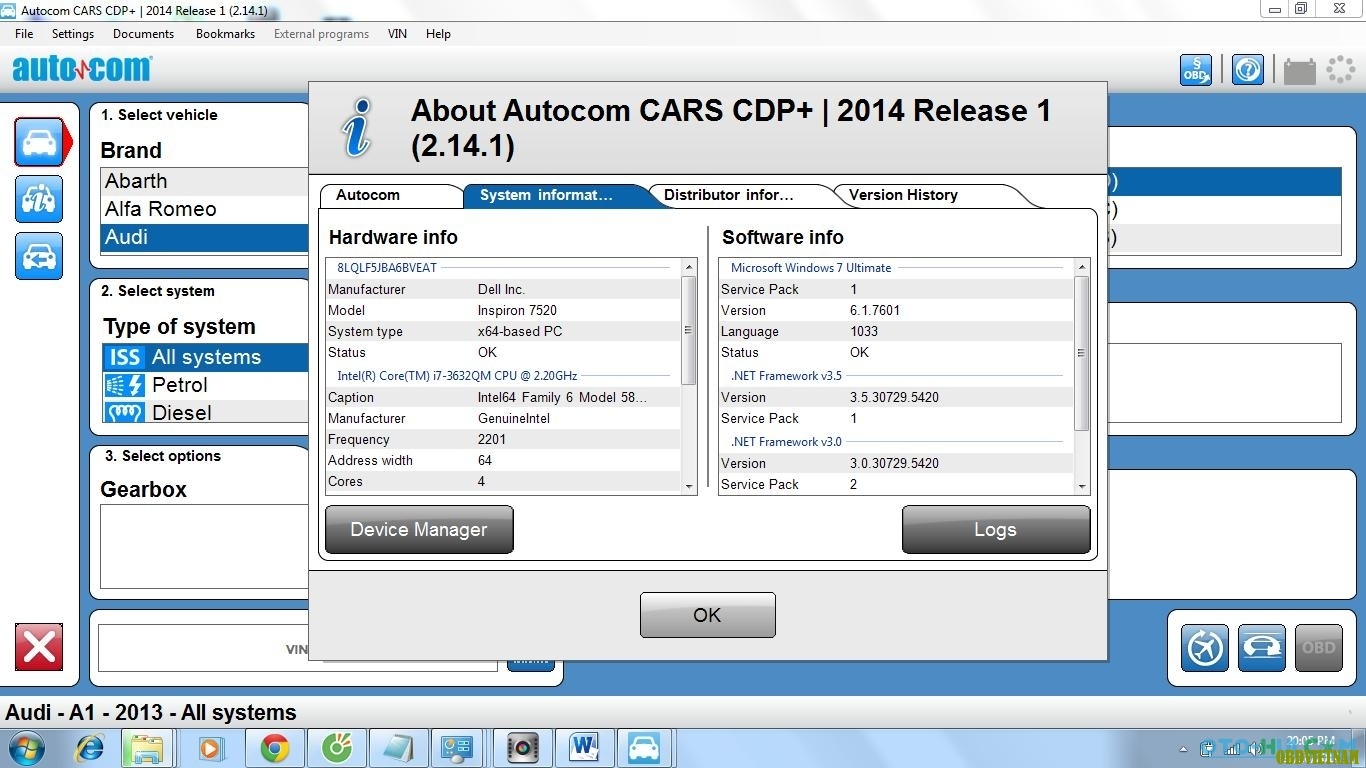Open the help question-mark icon
The height and width of the screenshot is (768, 1366).
[x=1248, y=70]
